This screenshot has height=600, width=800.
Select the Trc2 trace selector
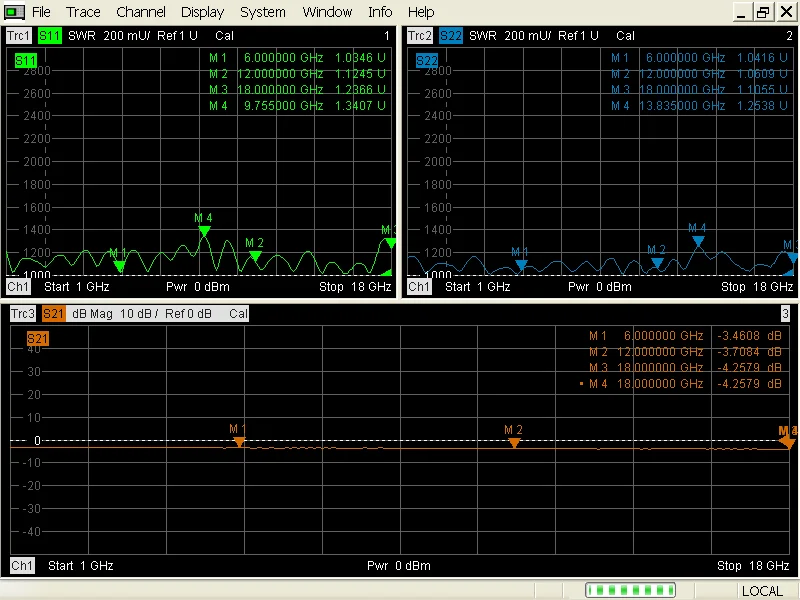[419, 35]
